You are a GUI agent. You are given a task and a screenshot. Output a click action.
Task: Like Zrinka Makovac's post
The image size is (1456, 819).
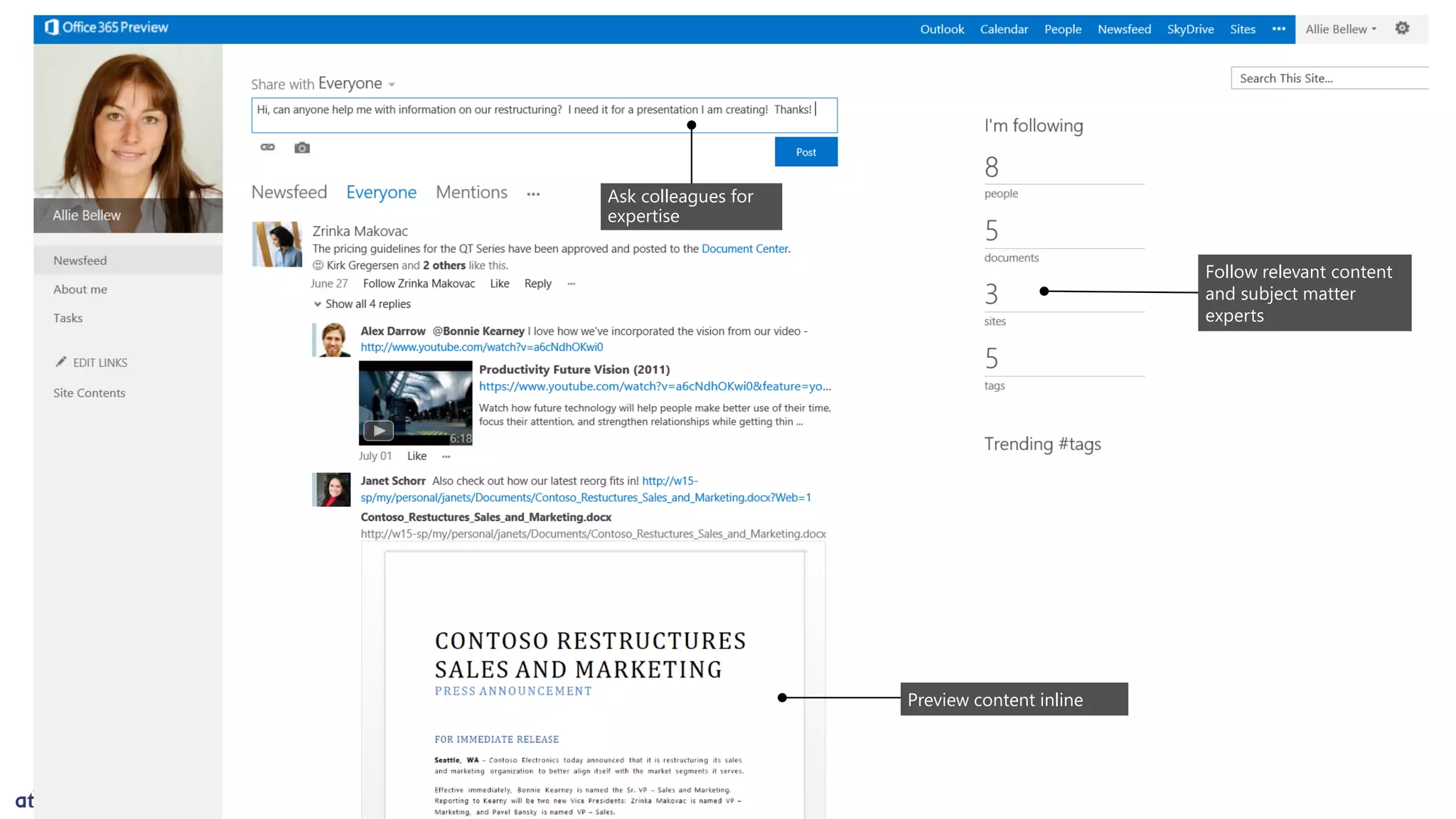(499, 284)
